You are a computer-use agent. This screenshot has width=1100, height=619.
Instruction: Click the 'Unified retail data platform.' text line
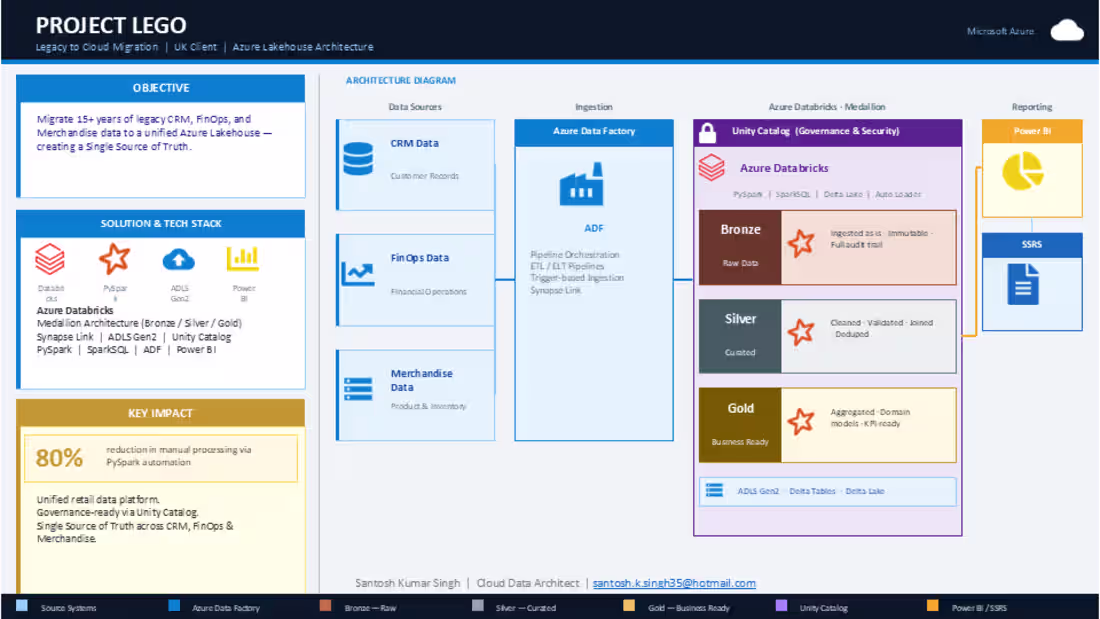pos(98,500)
